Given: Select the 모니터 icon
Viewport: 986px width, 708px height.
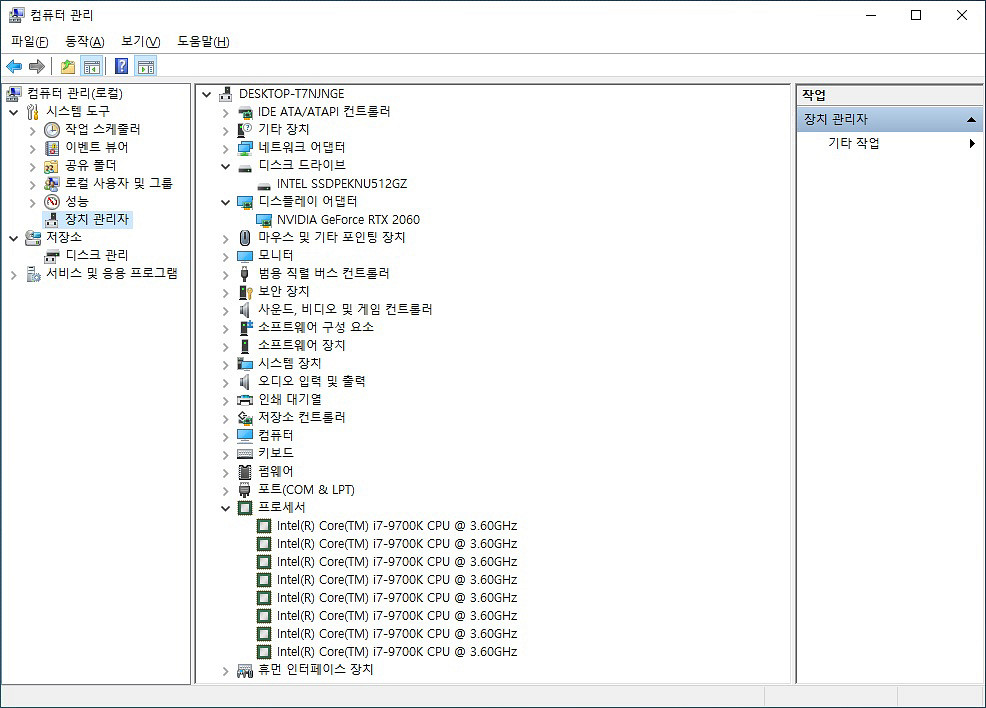Looking at the screenshot, I should pos(245,256).
